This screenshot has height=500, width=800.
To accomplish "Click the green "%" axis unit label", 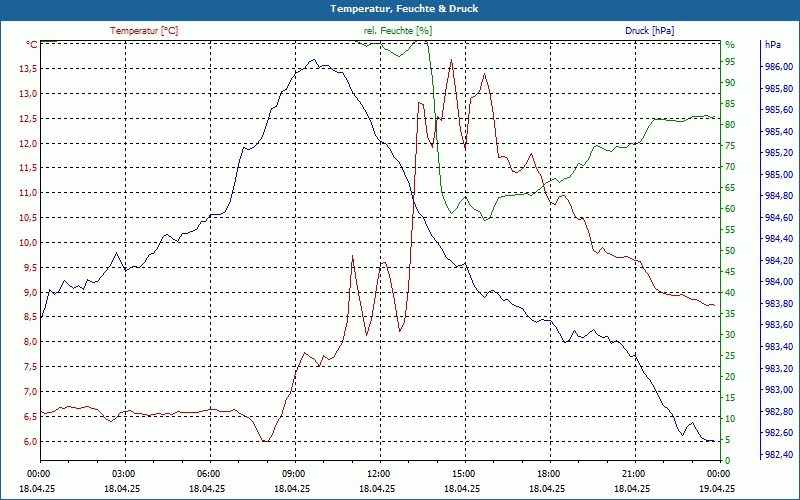I will (730, 45).
